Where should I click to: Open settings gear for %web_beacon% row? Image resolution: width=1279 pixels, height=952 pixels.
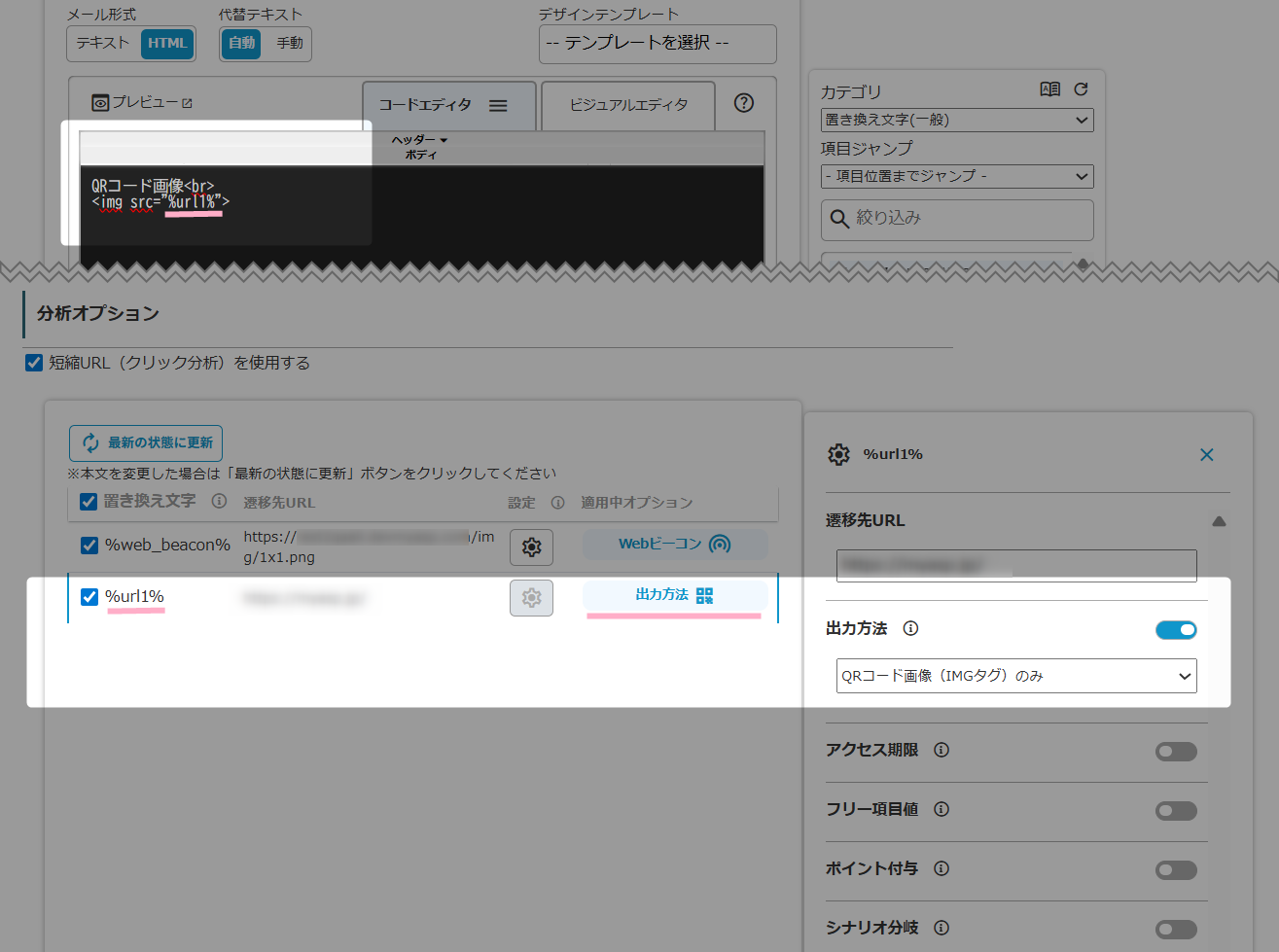531,547
